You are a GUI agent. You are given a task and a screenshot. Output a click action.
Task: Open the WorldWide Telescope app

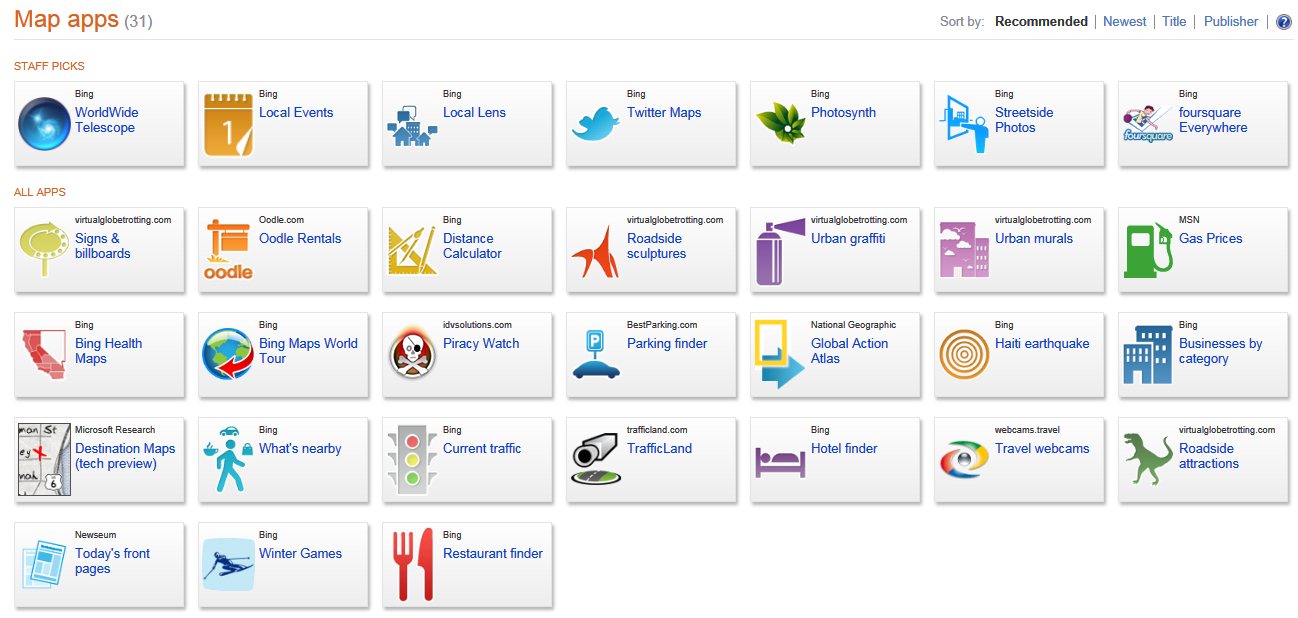point(97,123)
